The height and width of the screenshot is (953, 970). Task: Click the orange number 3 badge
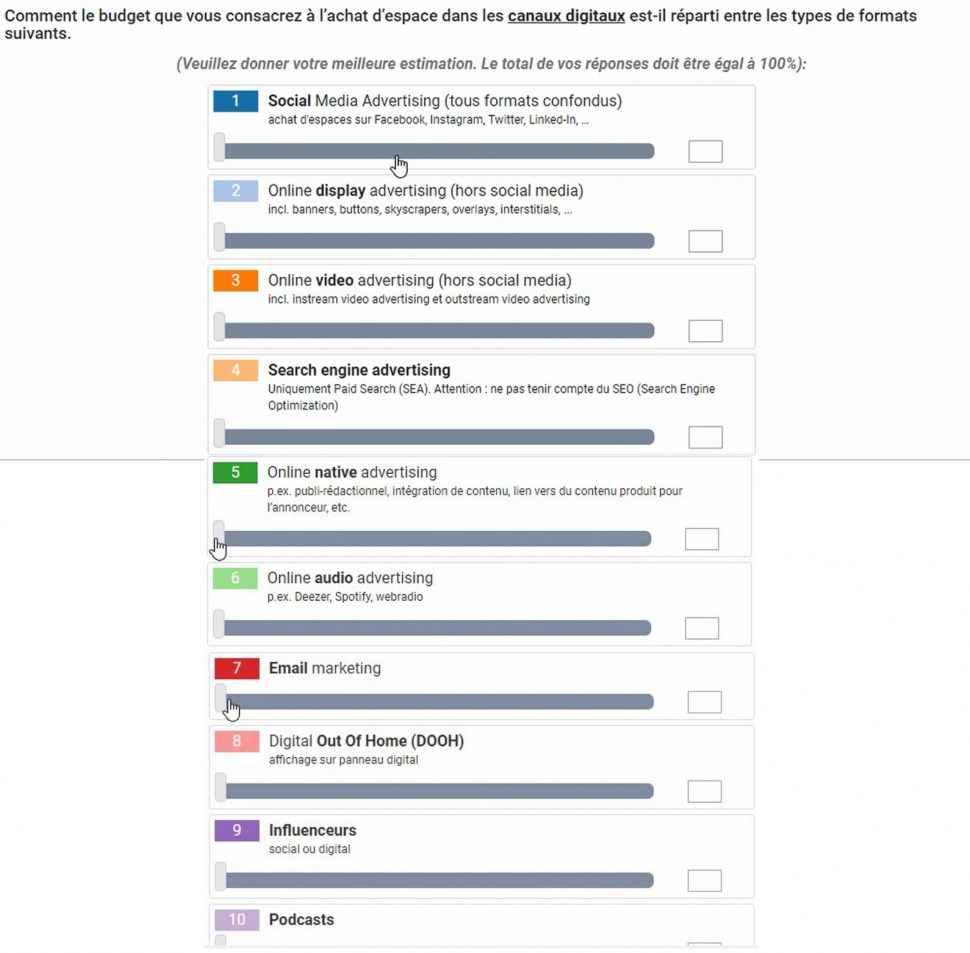236,281
